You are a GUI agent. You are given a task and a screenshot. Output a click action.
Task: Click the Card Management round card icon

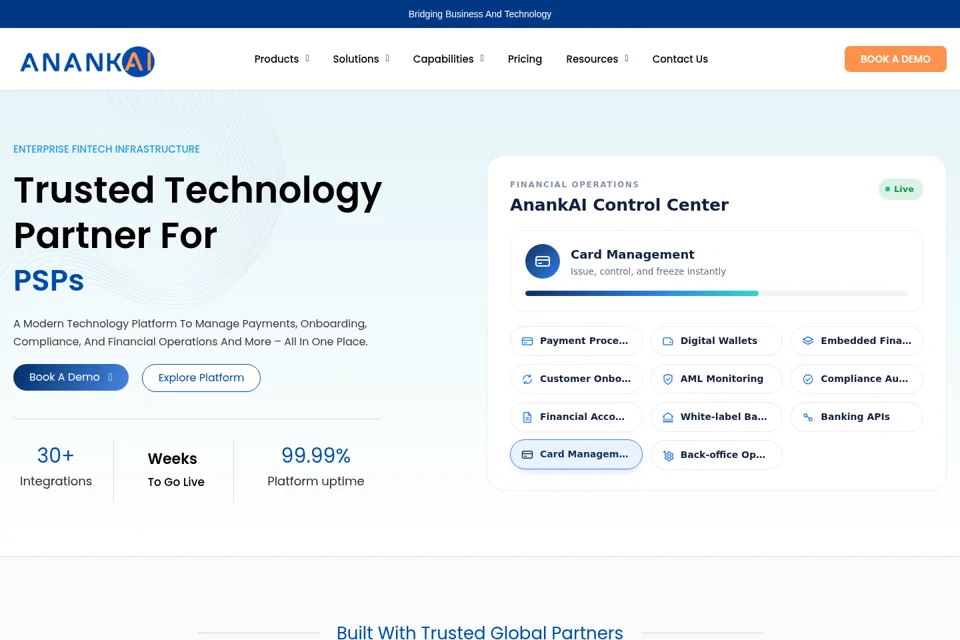click(x=542, y=262)
